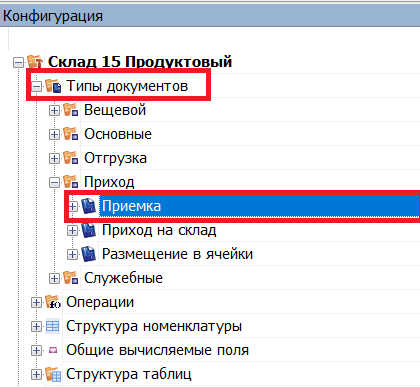Select the Склад 15 Продуктовый root item

tap(140, 62)
